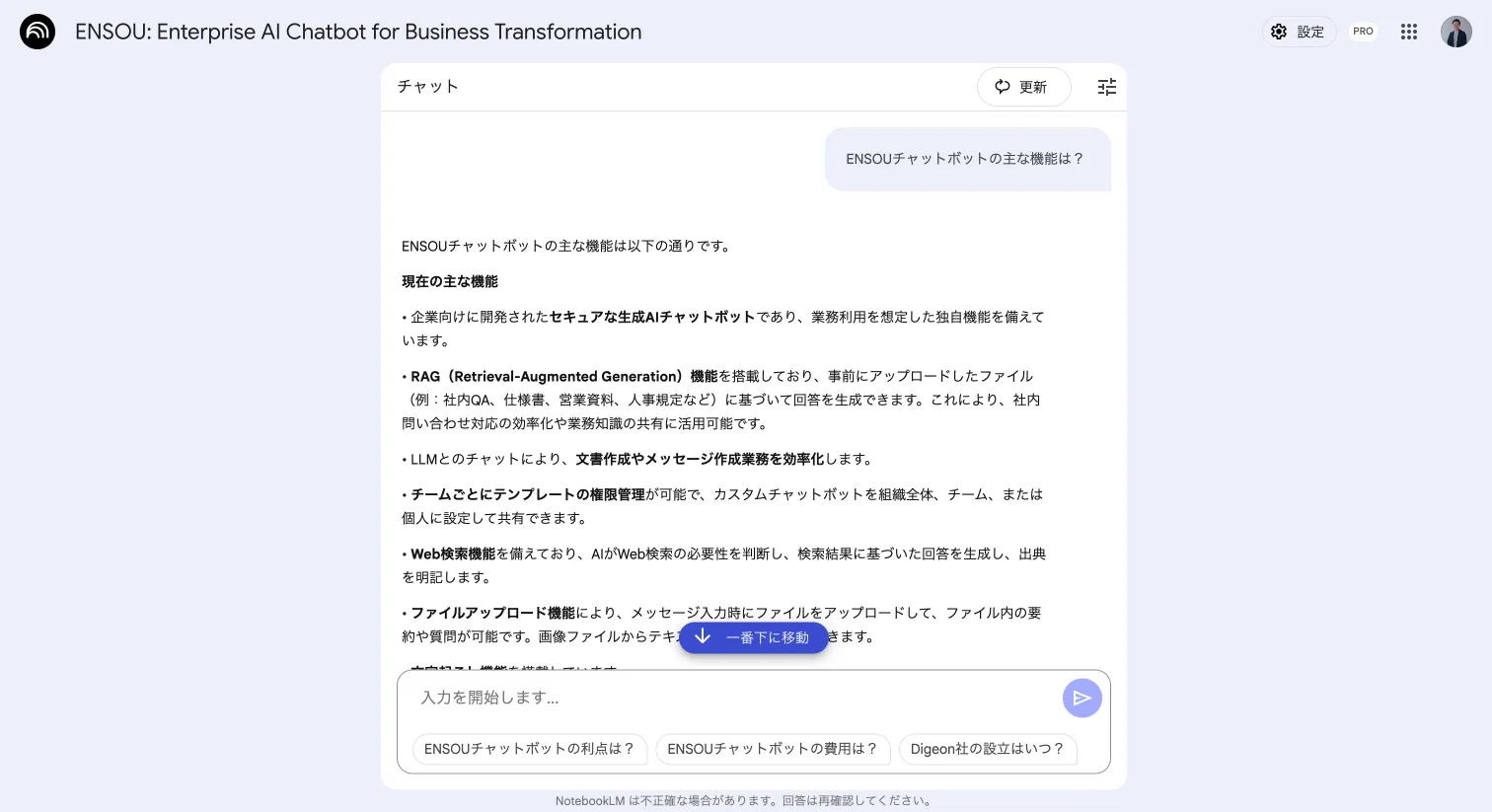Open the chat configuration sliders icon
This screenshot has height=812, width=1492.
click(1107, 87)
